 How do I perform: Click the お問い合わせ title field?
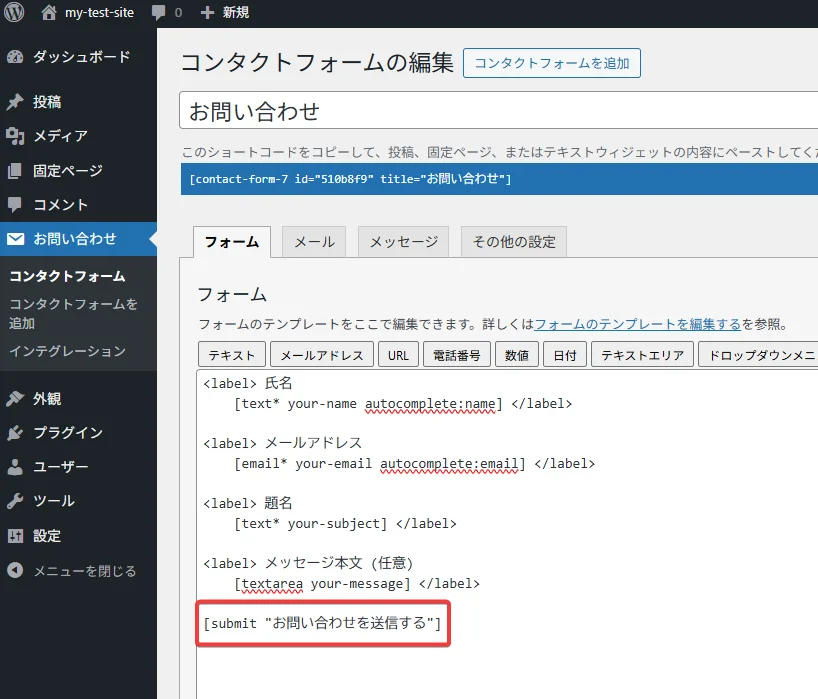click(x=498, y=110)
